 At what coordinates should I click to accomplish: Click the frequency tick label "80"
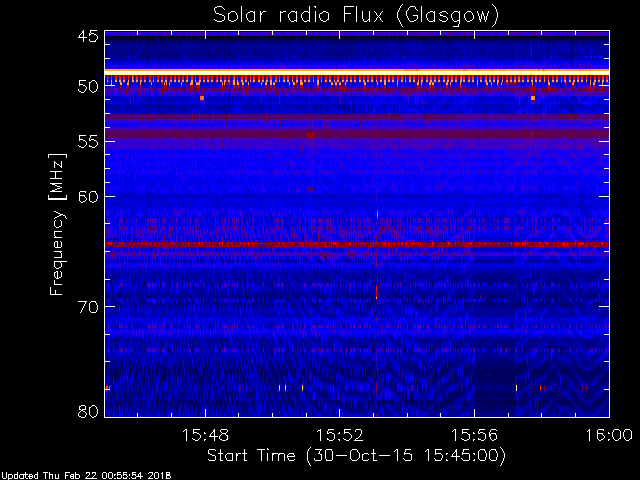88,411
